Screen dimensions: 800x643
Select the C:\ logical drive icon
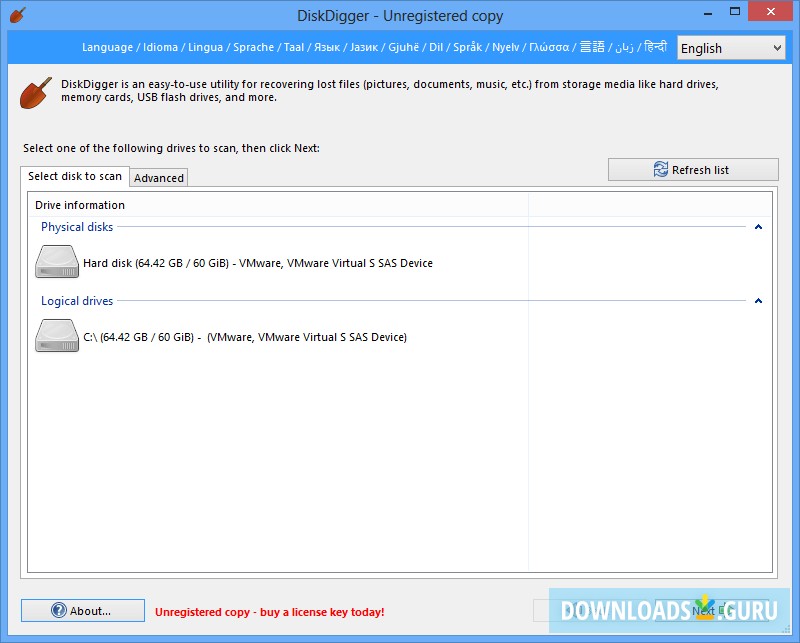pos(57,336)
